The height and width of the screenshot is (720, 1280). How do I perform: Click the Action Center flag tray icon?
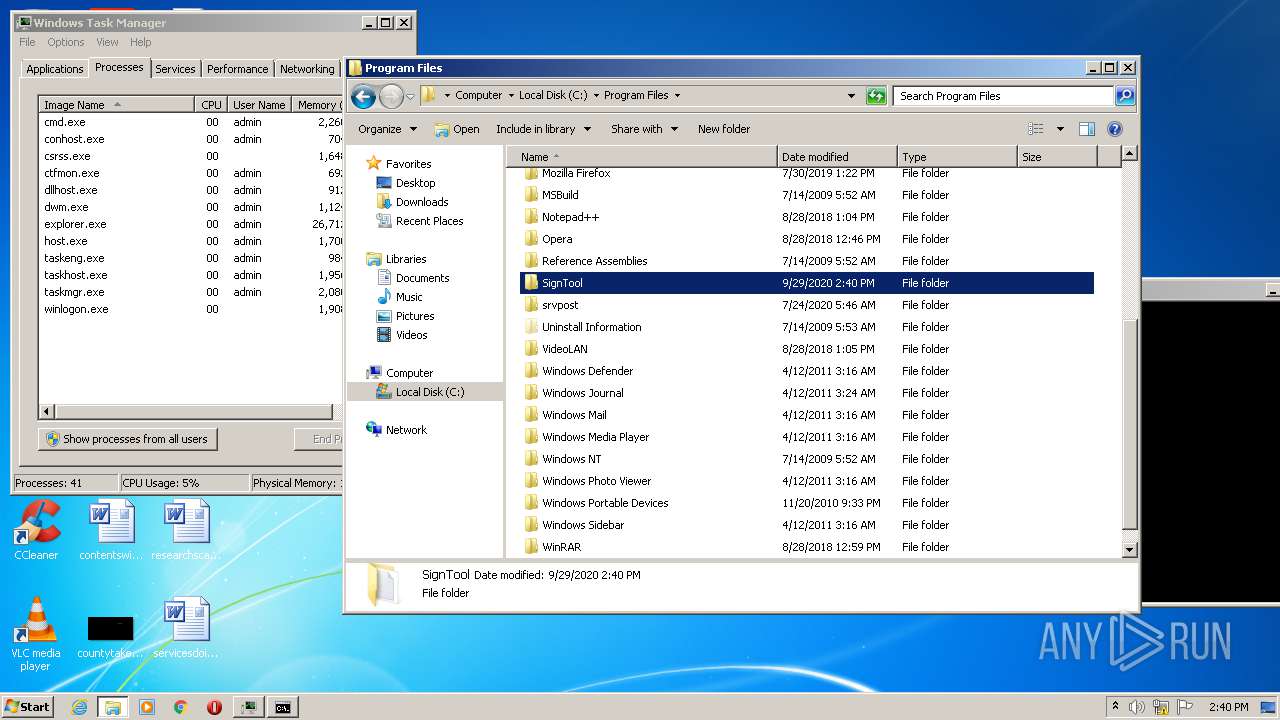point(1185,707)
